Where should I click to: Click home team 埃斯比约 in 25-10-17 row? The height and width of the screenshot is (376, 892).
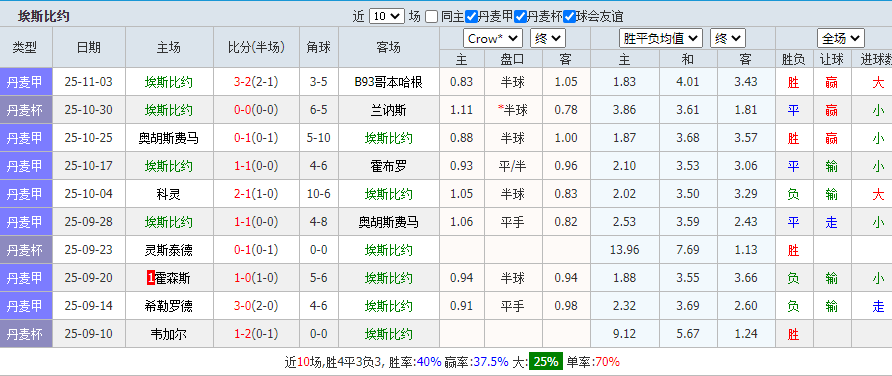tap(169, 166)
